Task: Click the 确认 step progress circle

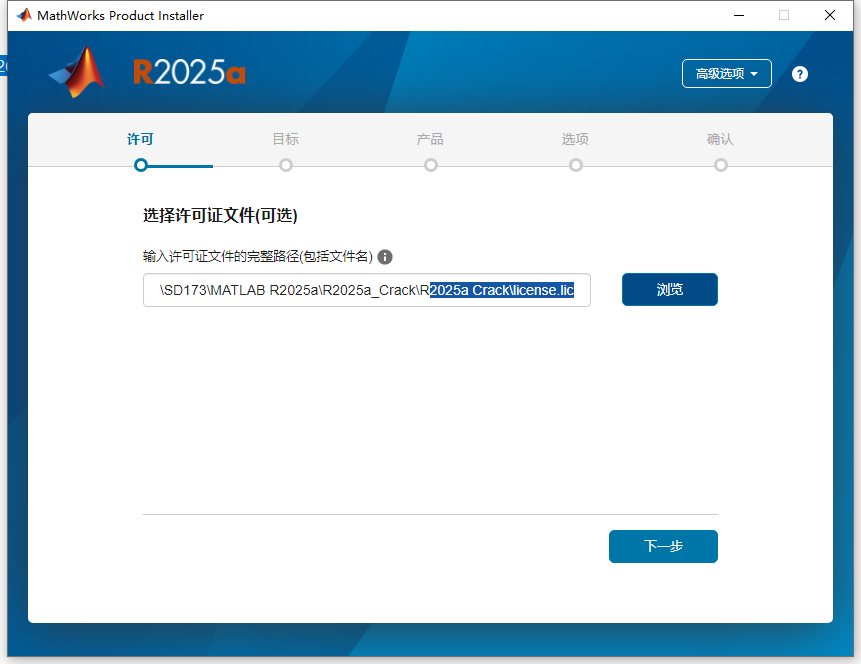Action: click(720, 165)
